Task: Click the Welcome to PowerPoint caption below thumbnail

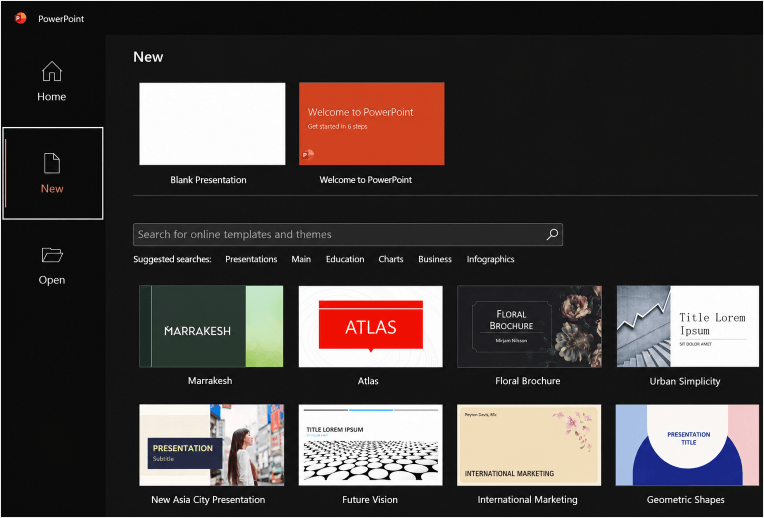Action: click(x=365, y=180)
